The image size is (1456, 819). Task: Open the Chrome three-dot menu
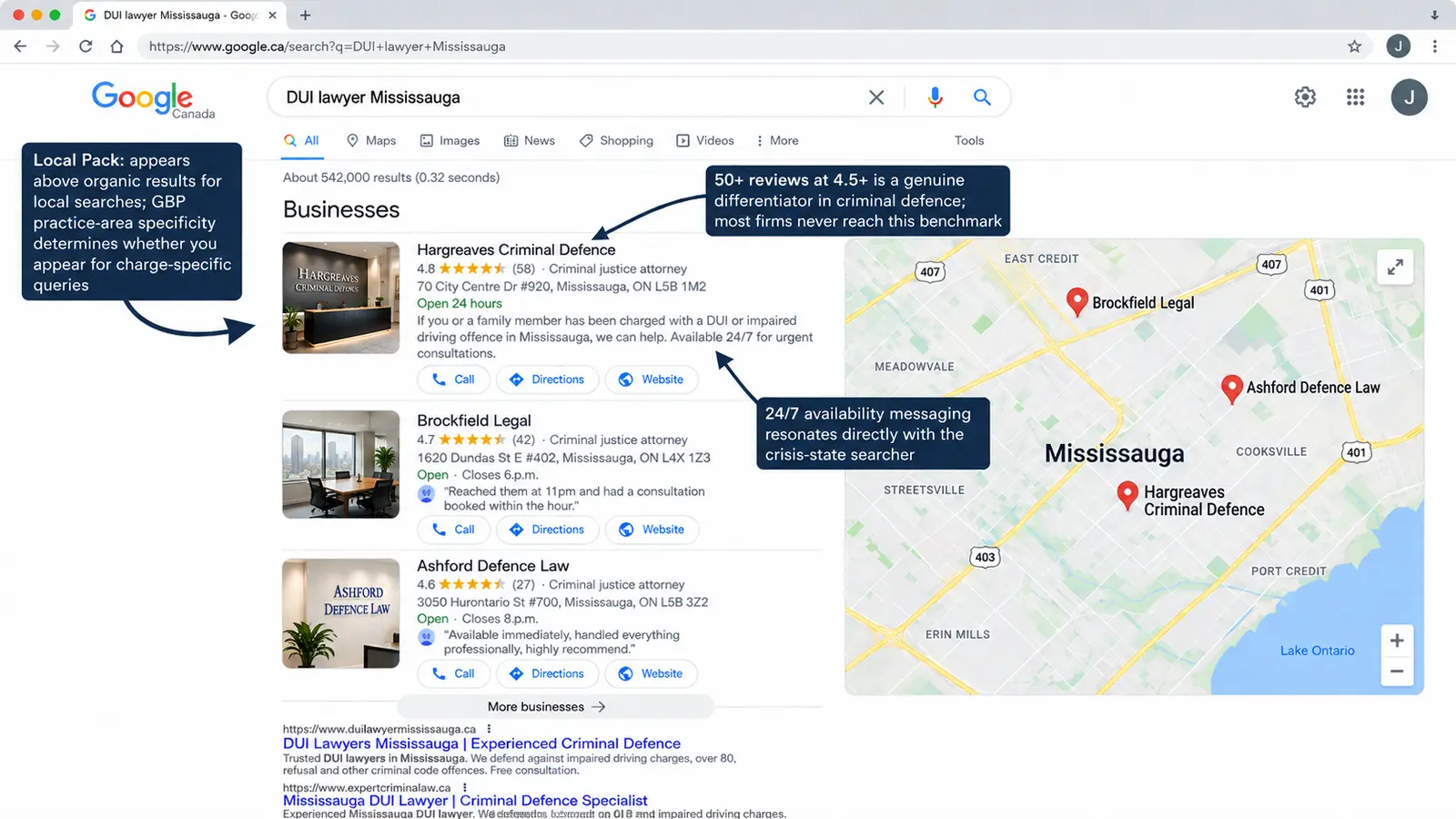coord(1434,46)
